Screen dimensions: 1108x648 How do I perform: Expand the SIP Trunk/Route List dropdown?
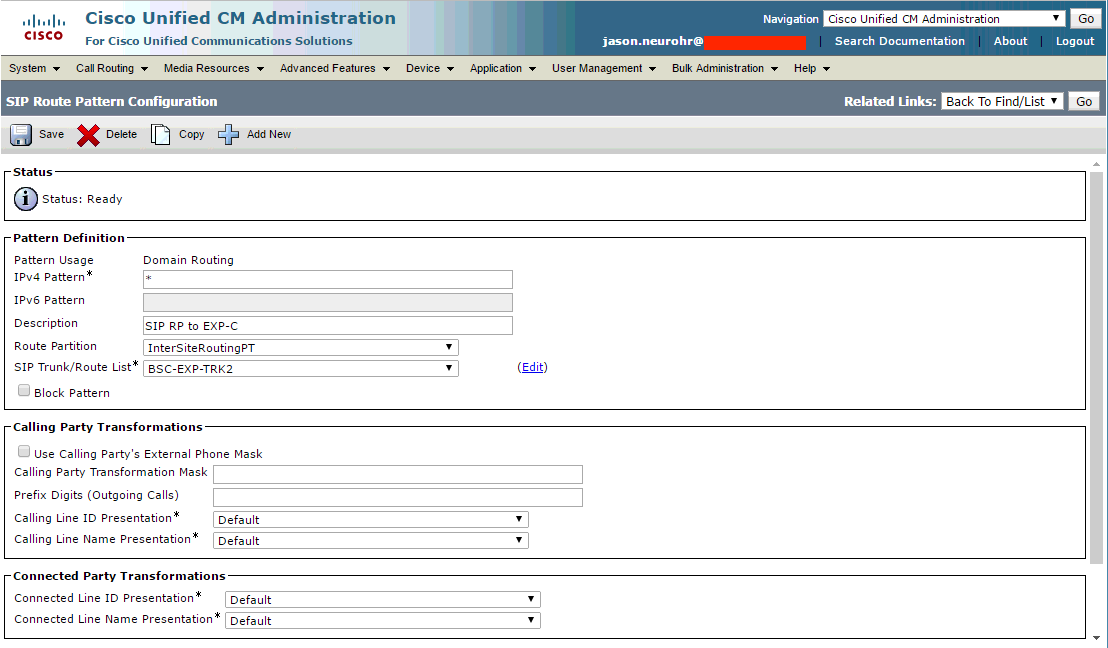300,369
